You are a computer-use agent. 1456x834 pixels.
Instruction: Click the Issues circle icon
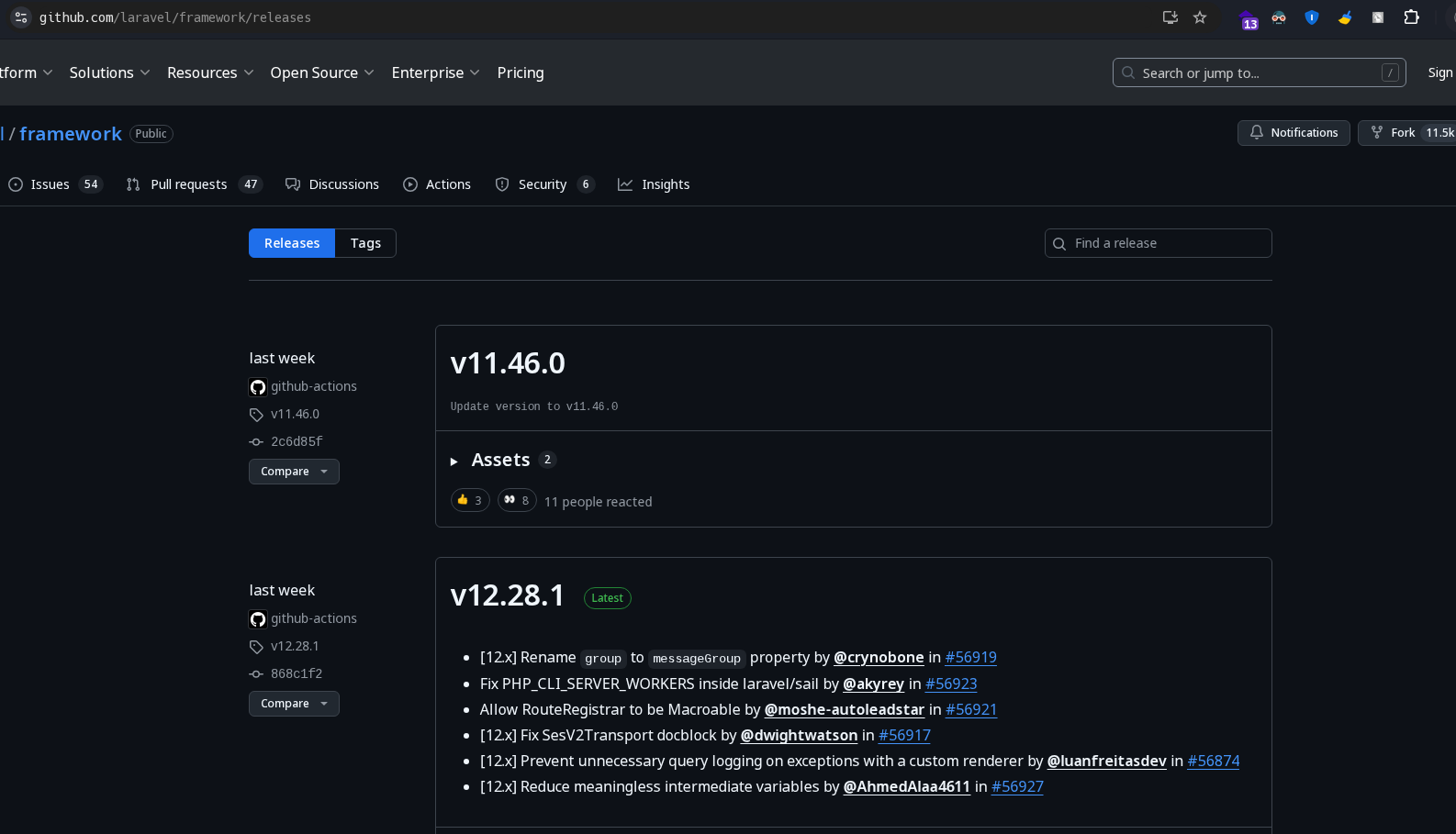[x=16, y=184]
